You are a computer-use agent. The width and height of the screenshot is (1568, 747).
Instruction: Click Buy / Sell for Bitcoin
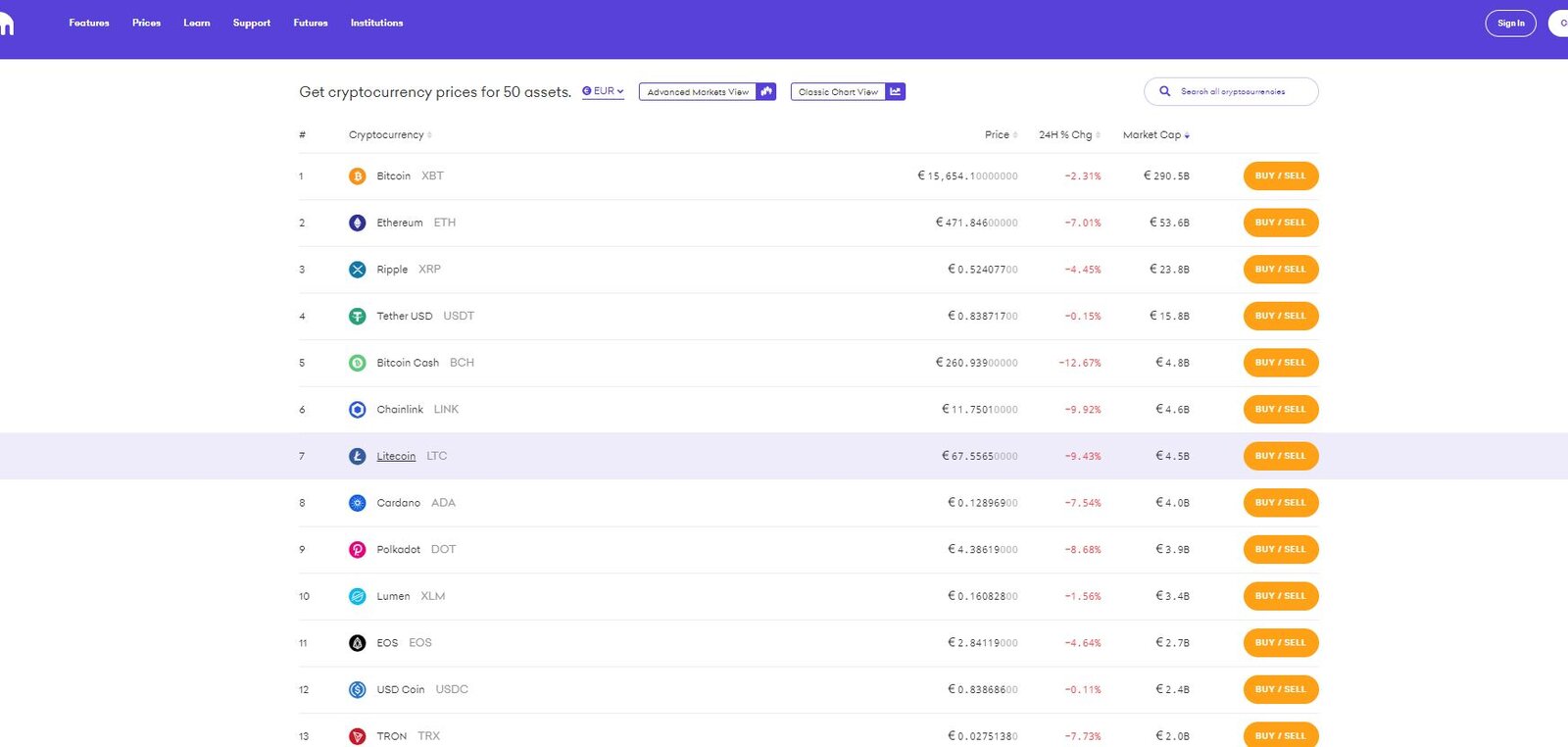[x=1281, y=176]
